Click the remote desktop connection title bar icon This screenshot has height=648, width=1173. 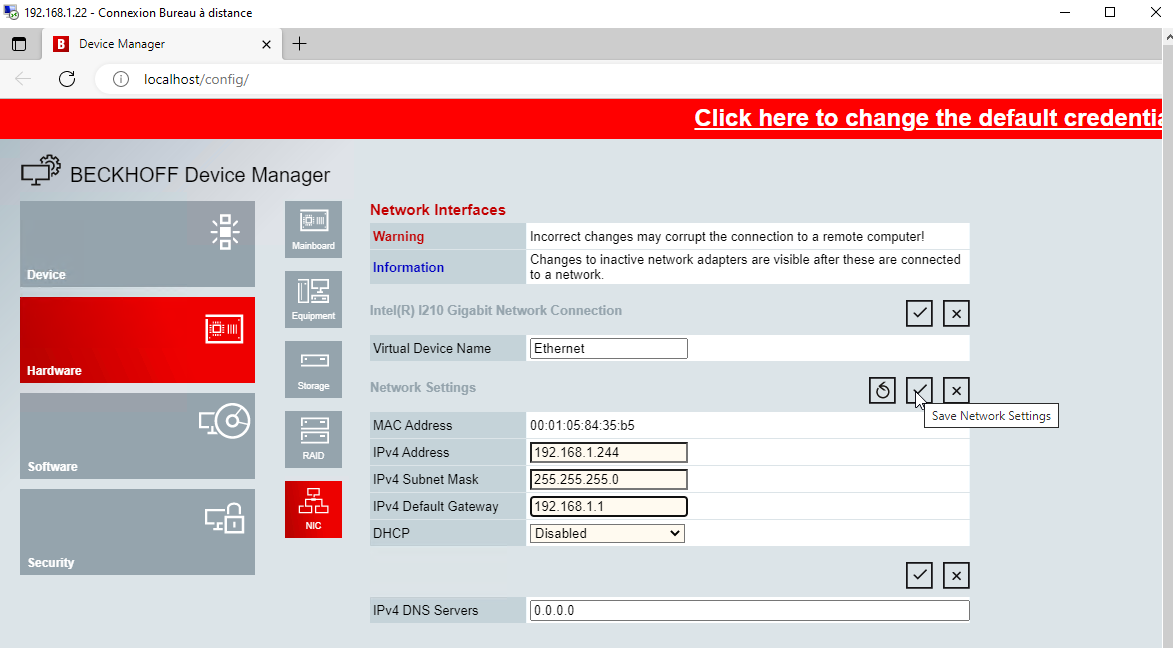tap(11, 13)
